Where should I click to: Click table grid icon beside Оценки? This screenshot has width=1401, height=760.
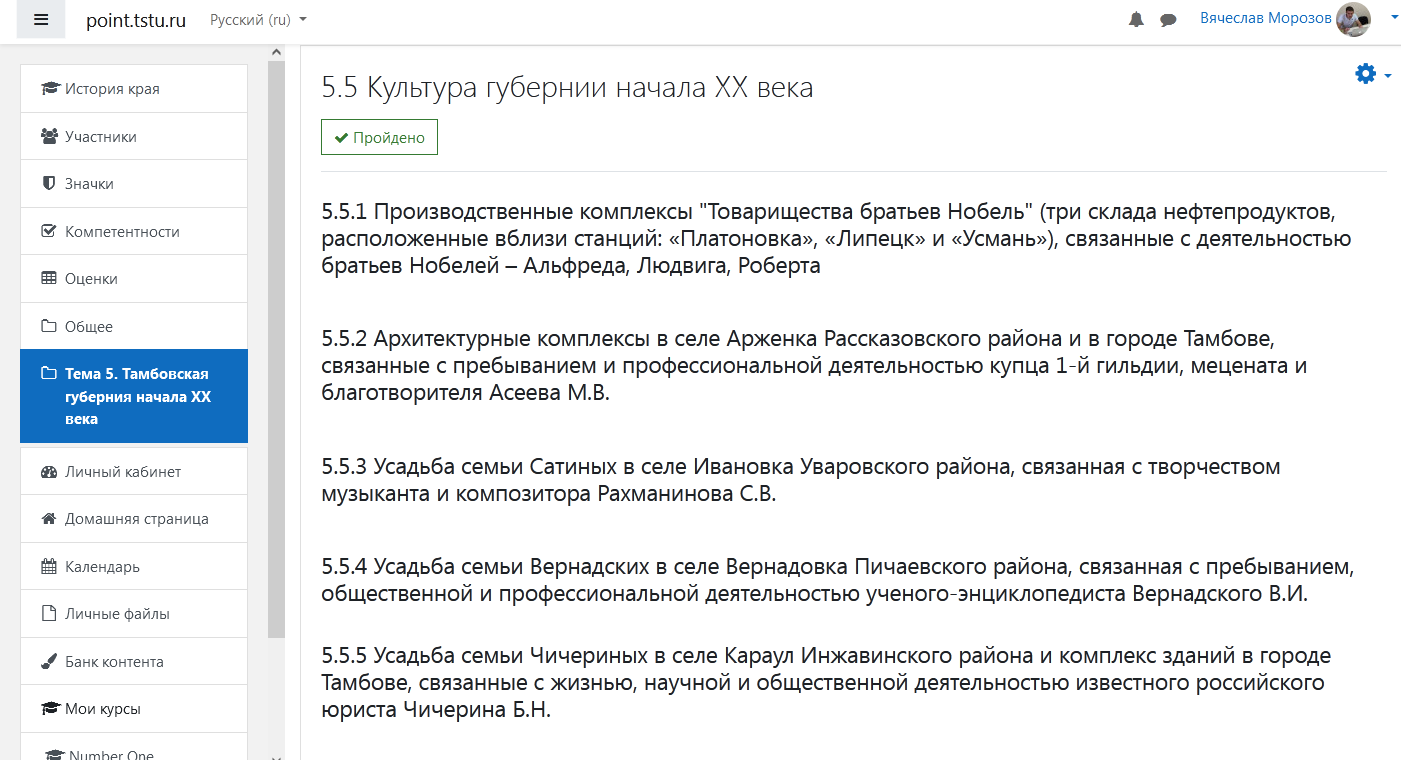coord(49,279)
